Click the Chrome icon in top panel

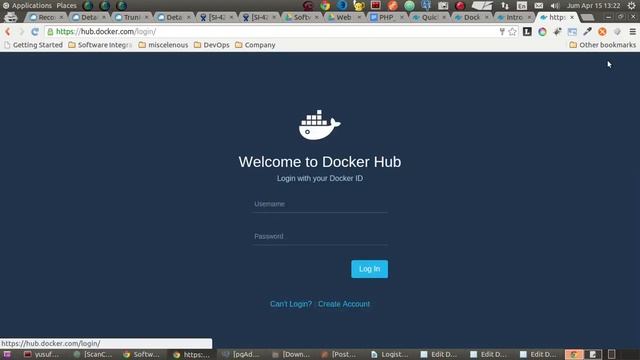point(325,5)
